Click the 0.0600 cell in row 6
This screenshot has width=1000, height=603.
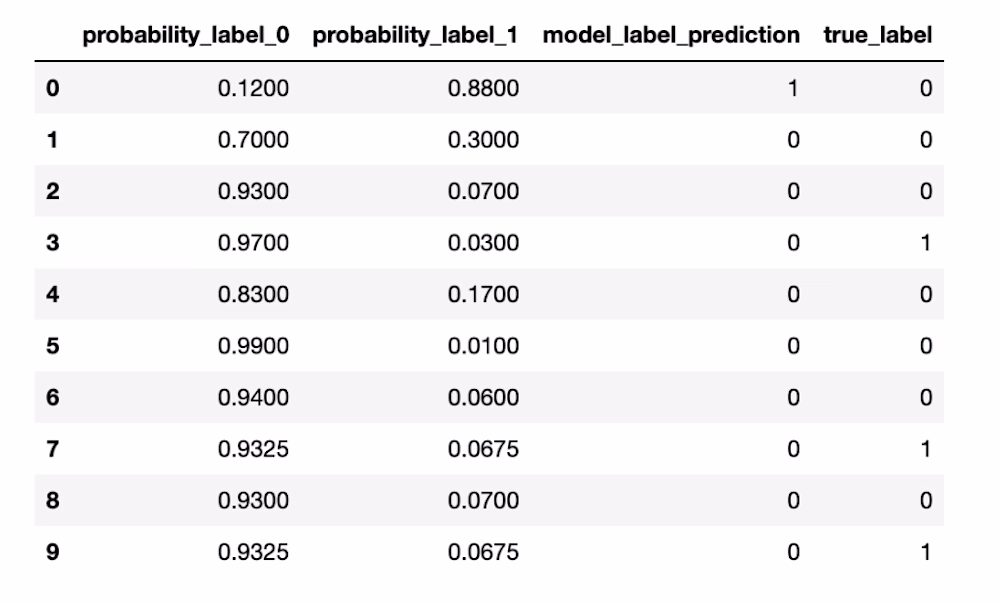(x=483, y=398)
